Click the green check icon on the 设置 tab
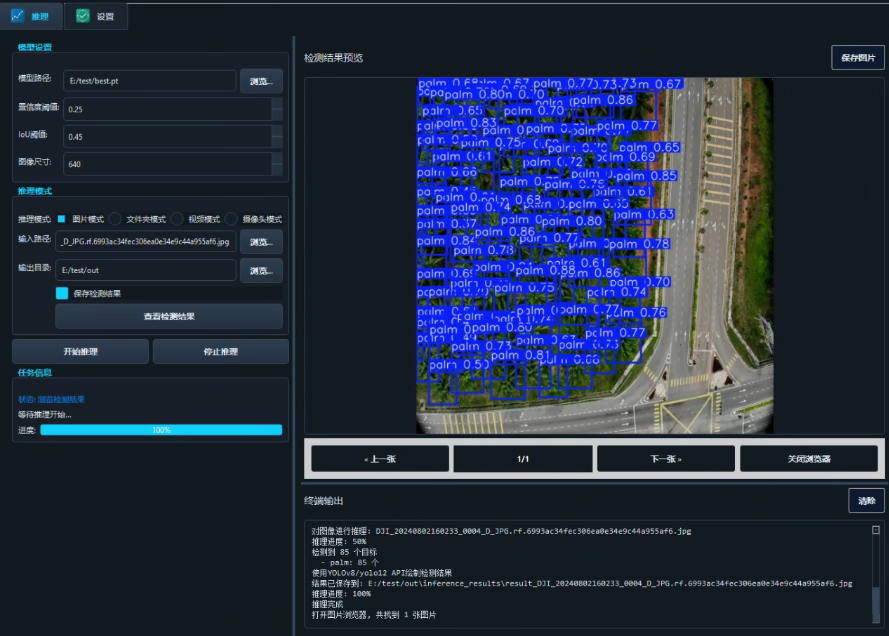889x636 pixels. [82, 16]
